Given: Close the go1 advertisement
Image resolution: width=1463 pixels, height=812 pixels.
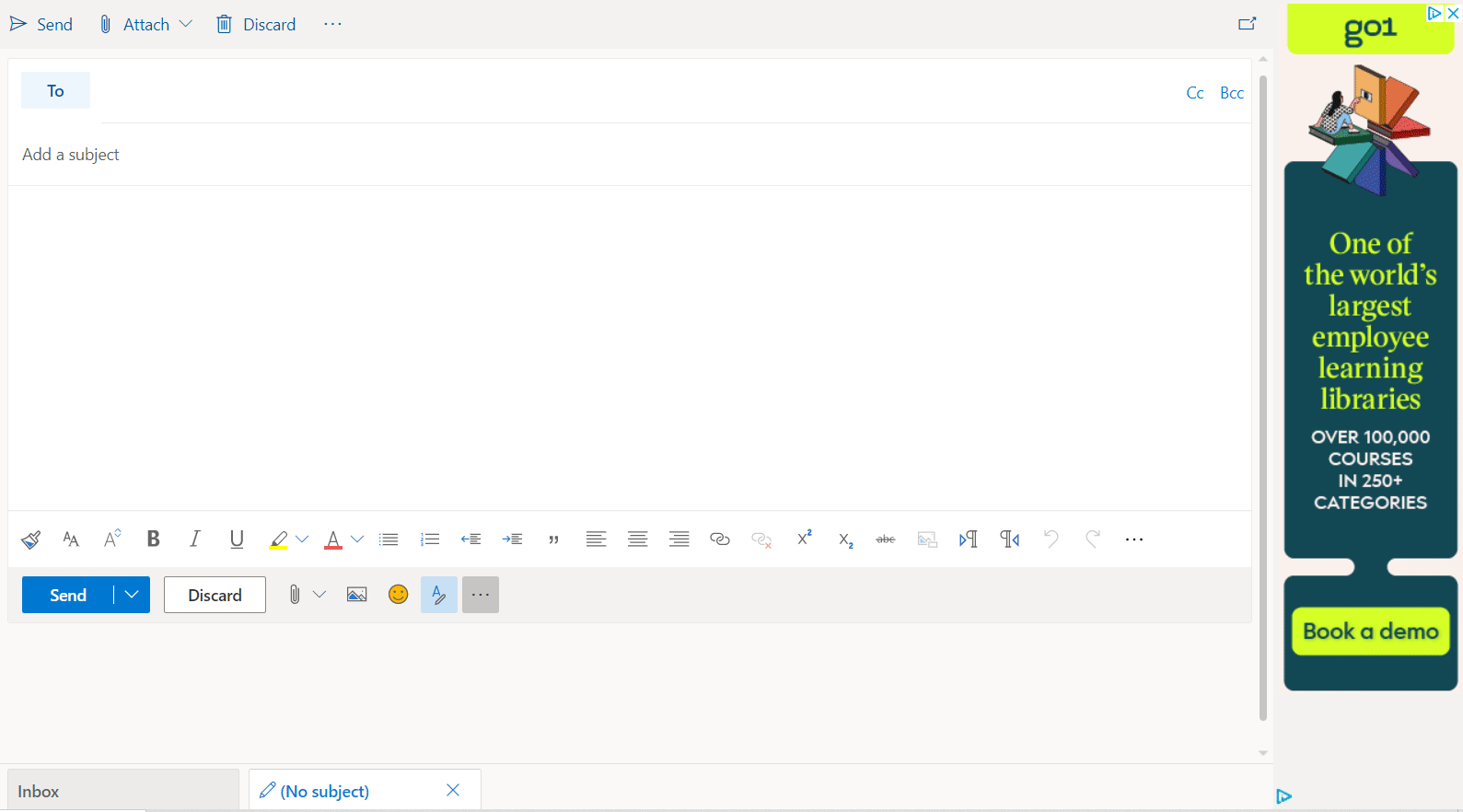Looking at the screenshot, I should [1453, 13].
